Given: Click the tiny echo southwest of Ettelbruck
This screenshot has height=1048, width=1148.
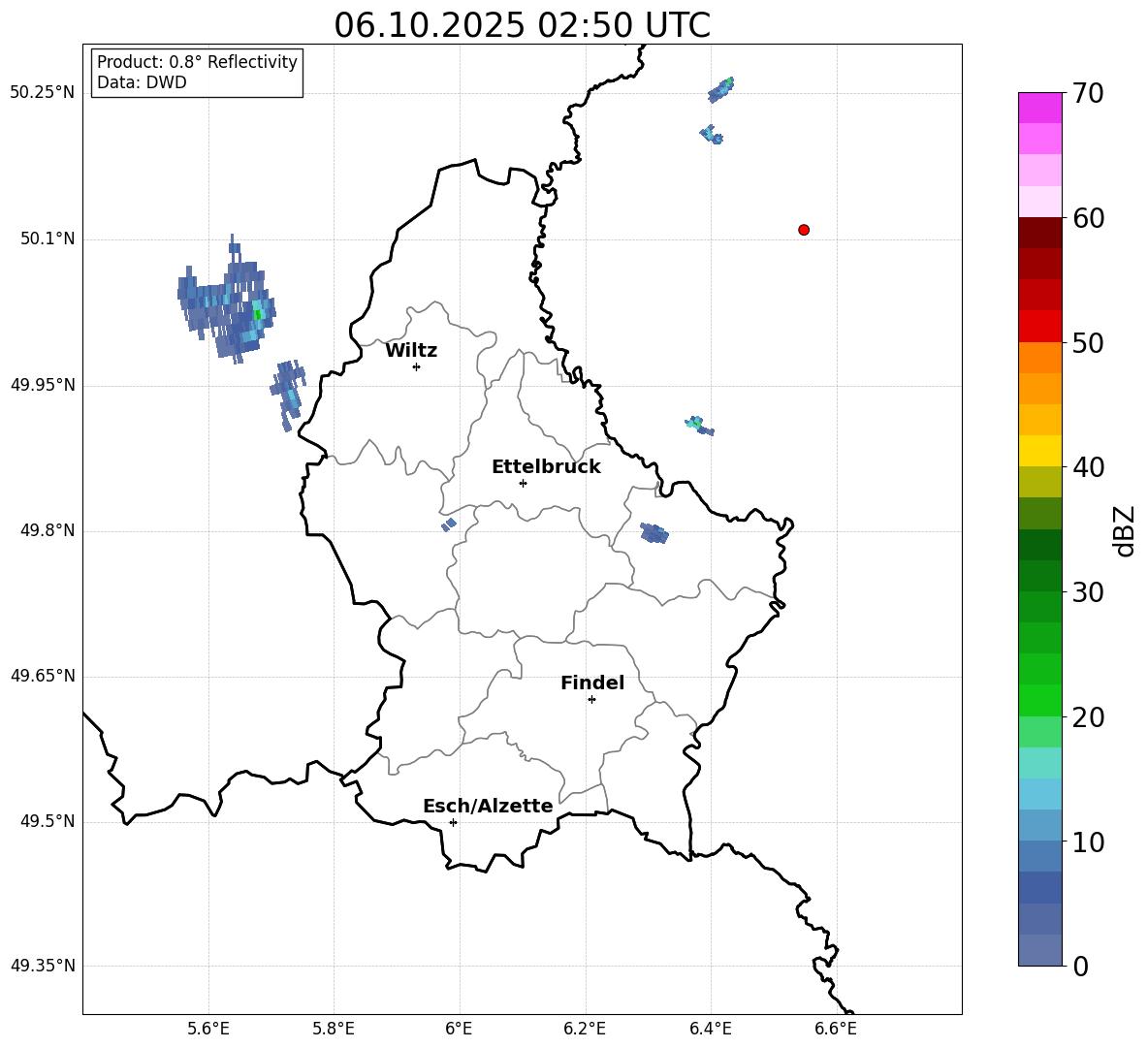Looking at the screenshot, I should point(449,524).
